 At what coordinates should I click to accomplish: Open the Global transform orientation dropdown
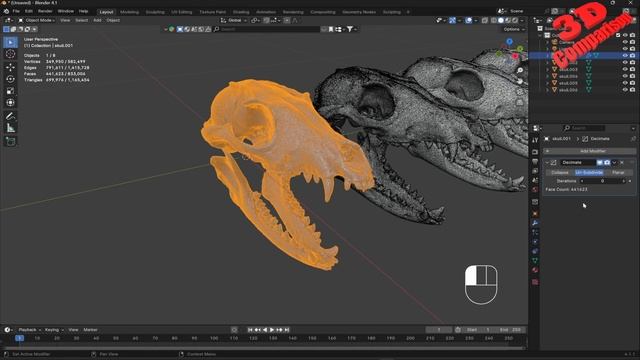click(x=234, y=20)
